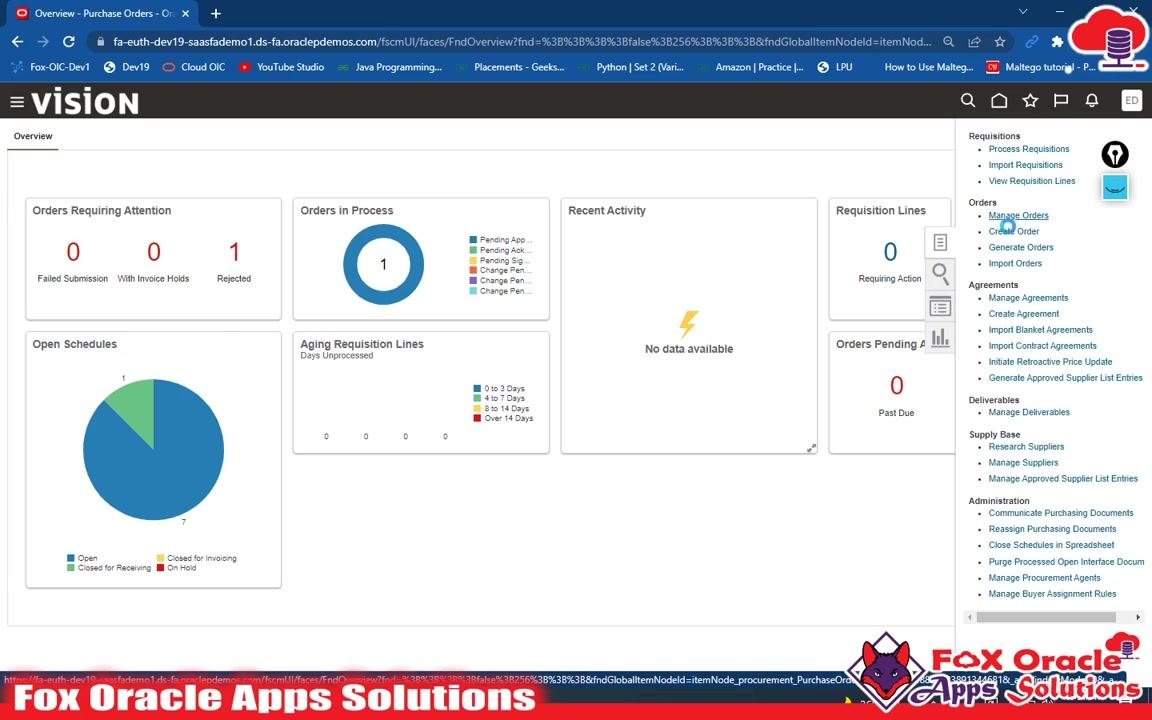Maximize the Recent Activity card

(x=811, y=447)
